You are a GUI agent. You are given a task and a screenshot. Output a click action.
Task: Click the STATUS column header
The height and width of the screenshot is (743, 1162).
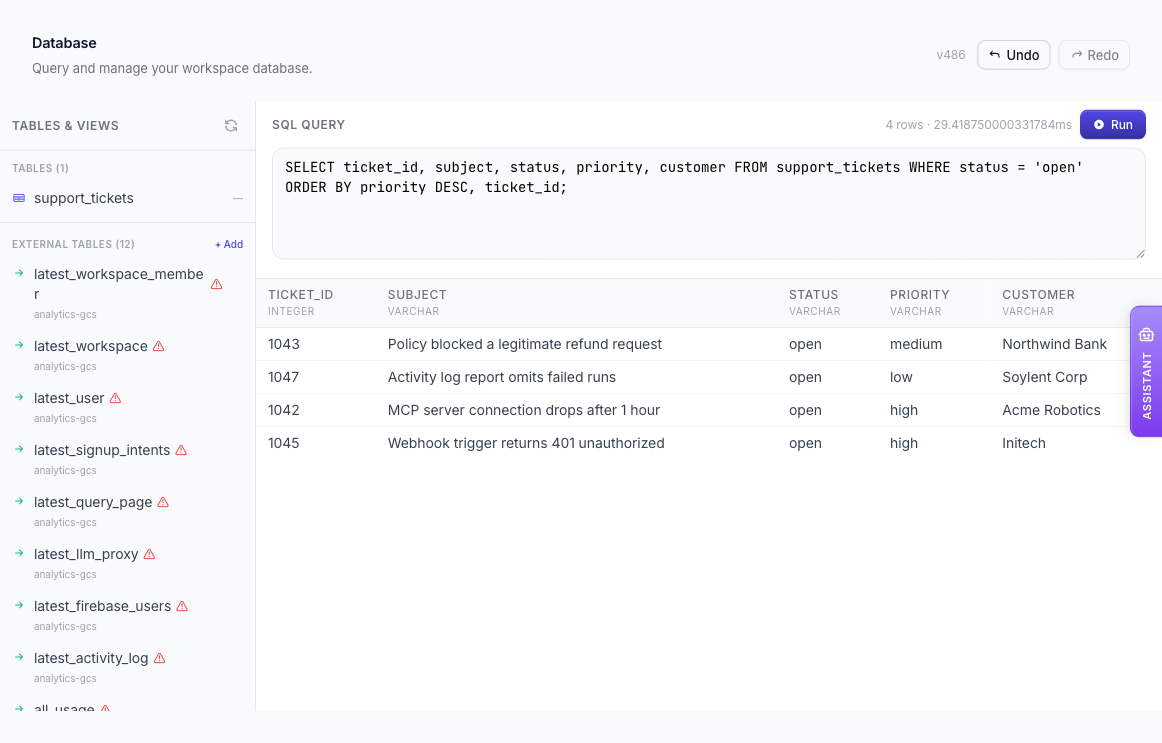pyautogui.click(x=814, y=295)
